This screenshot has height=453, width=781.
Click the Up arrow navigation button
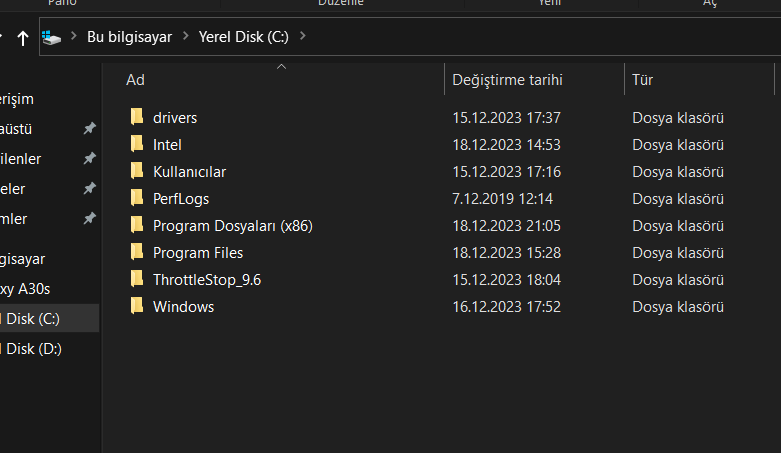pos(22,38)
